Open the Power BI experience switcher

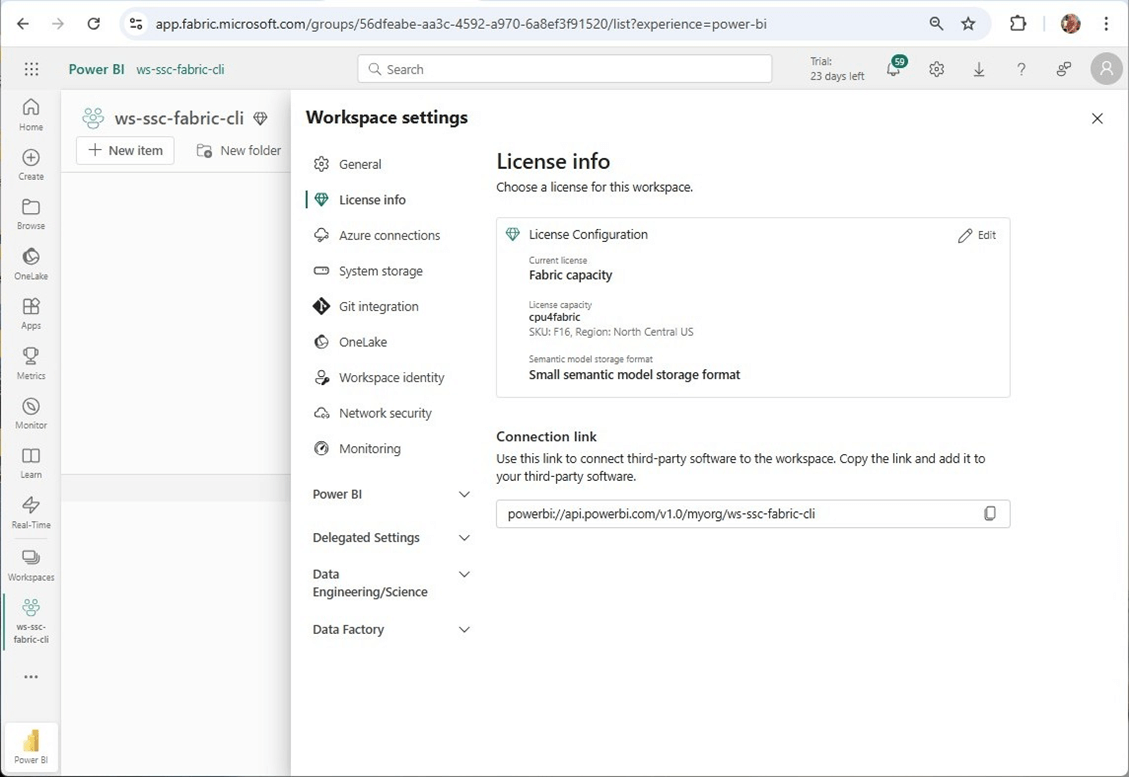[31, 745]
